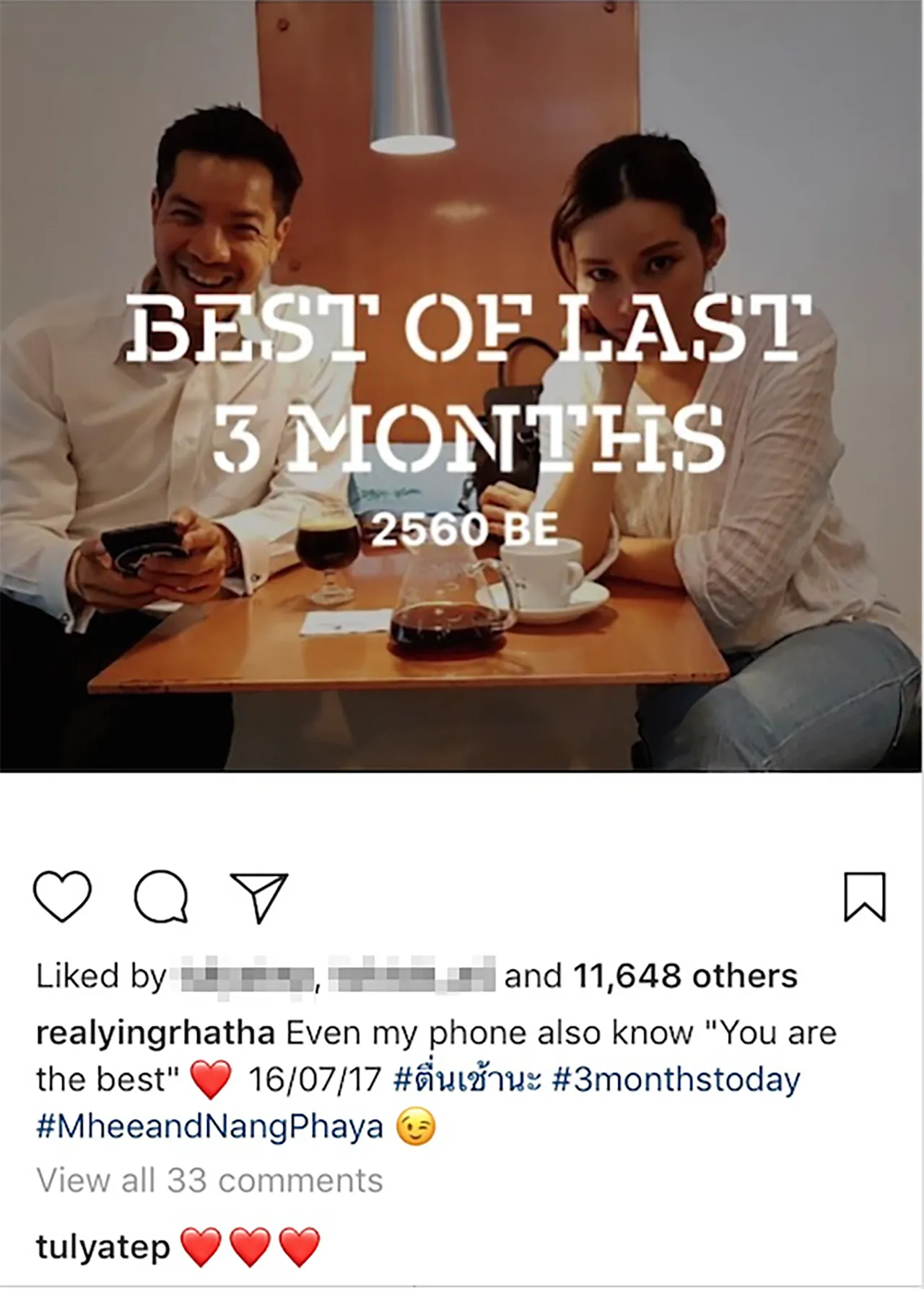Screen dimensions: 924x1289
Task: Open comments via the speech bubble icon
Action: (x=162, y=897)
